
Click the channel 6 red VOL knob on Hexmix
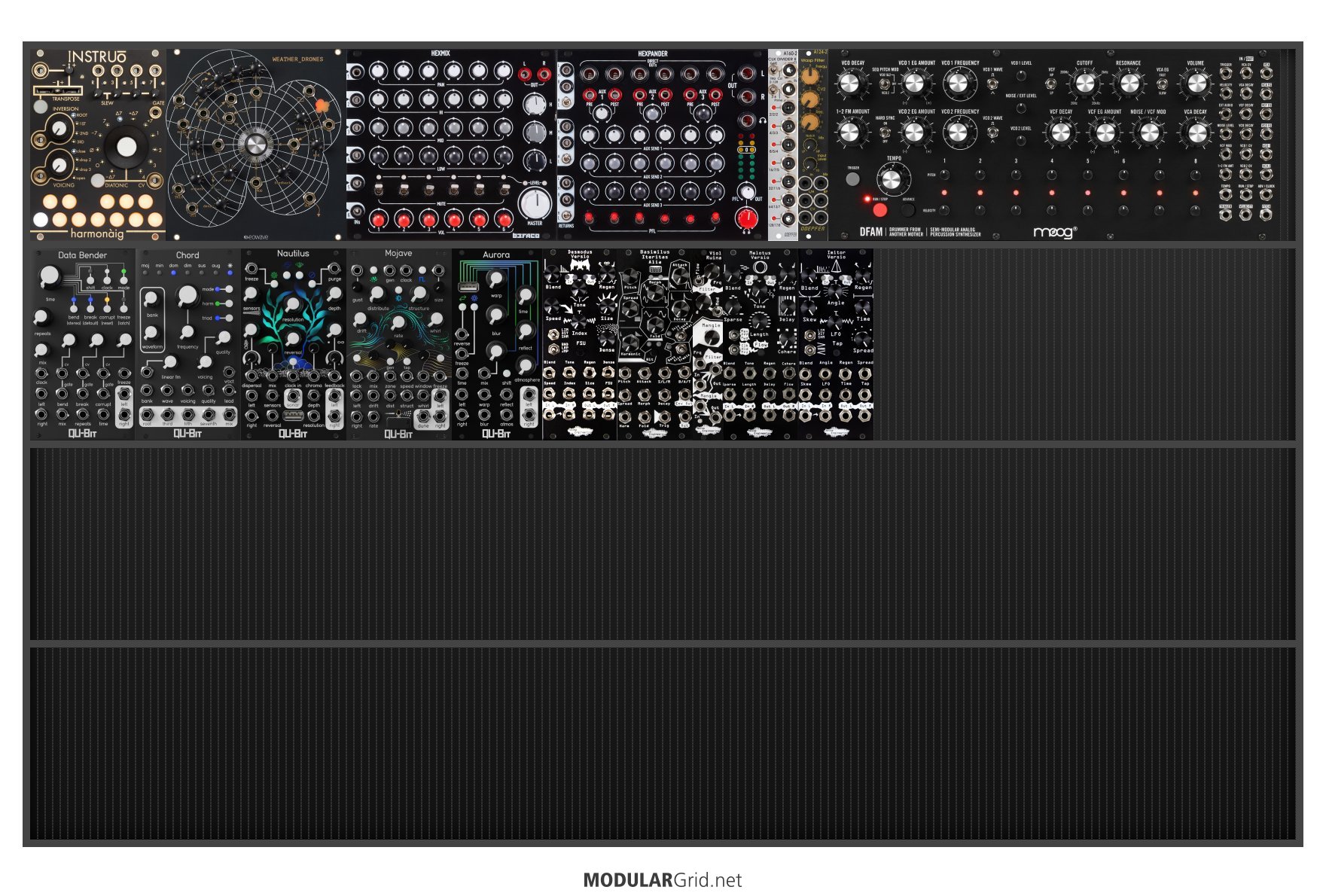pos(504,220)
